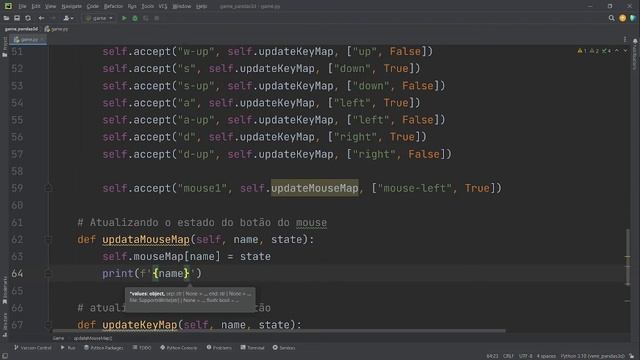Open the Window menu
640x360 pixels.
[182, 6]
